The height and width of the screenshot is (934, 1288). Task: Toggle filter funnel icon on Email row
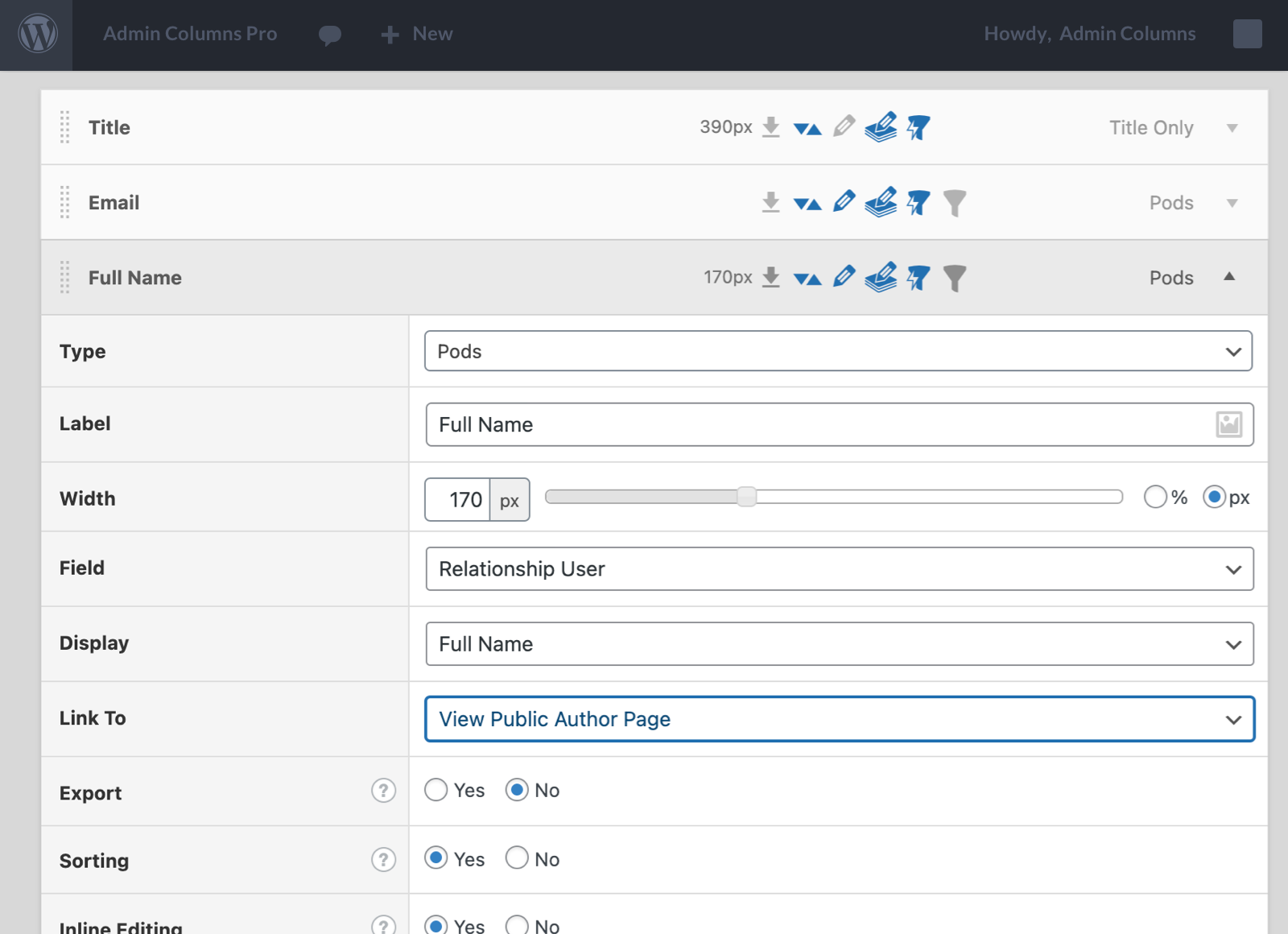click(x=955, y=203)
